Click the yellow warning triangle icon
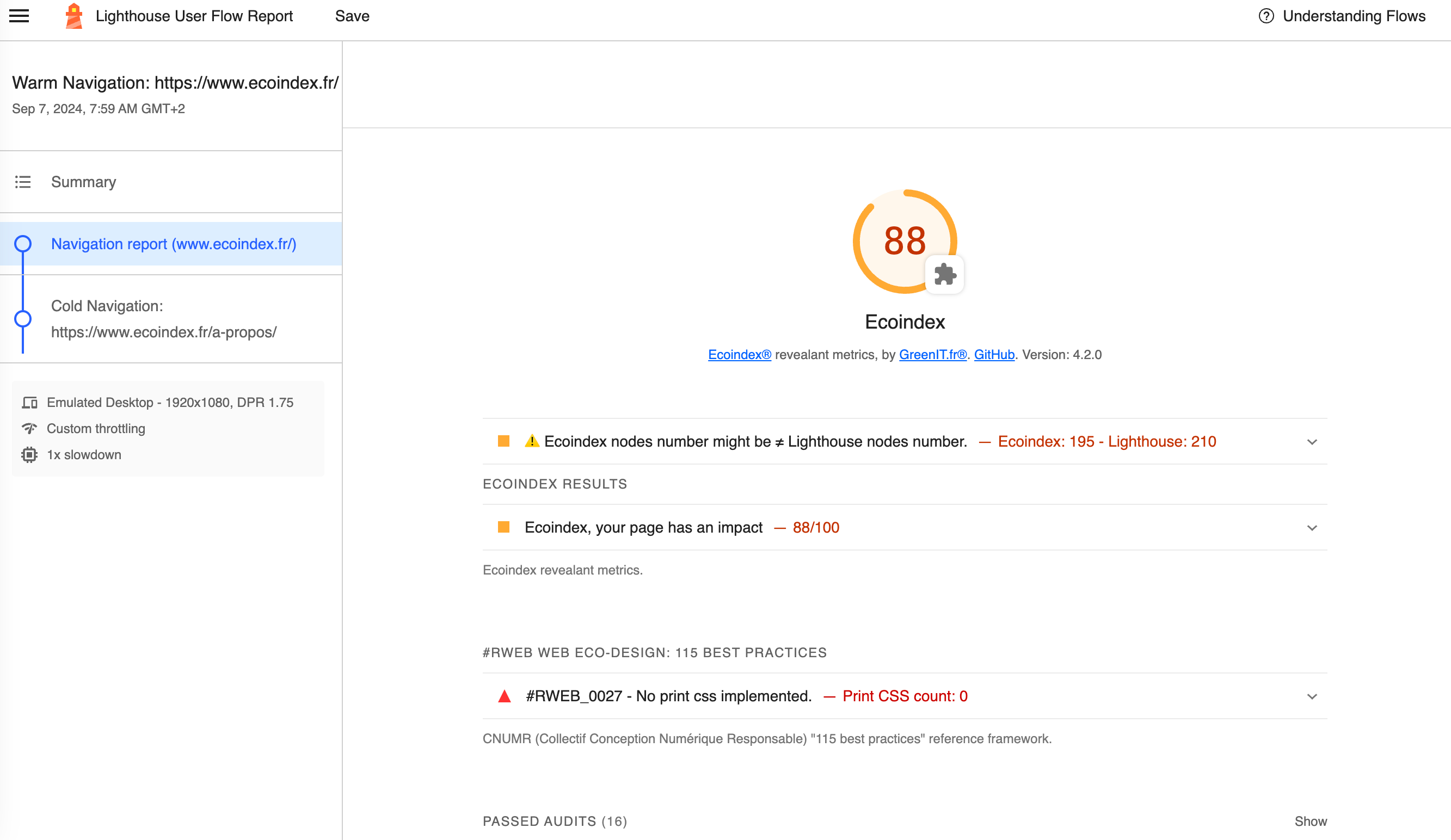Image resolution: width=1451 pixels, height=840 pixels. click(x=532, y=441)
